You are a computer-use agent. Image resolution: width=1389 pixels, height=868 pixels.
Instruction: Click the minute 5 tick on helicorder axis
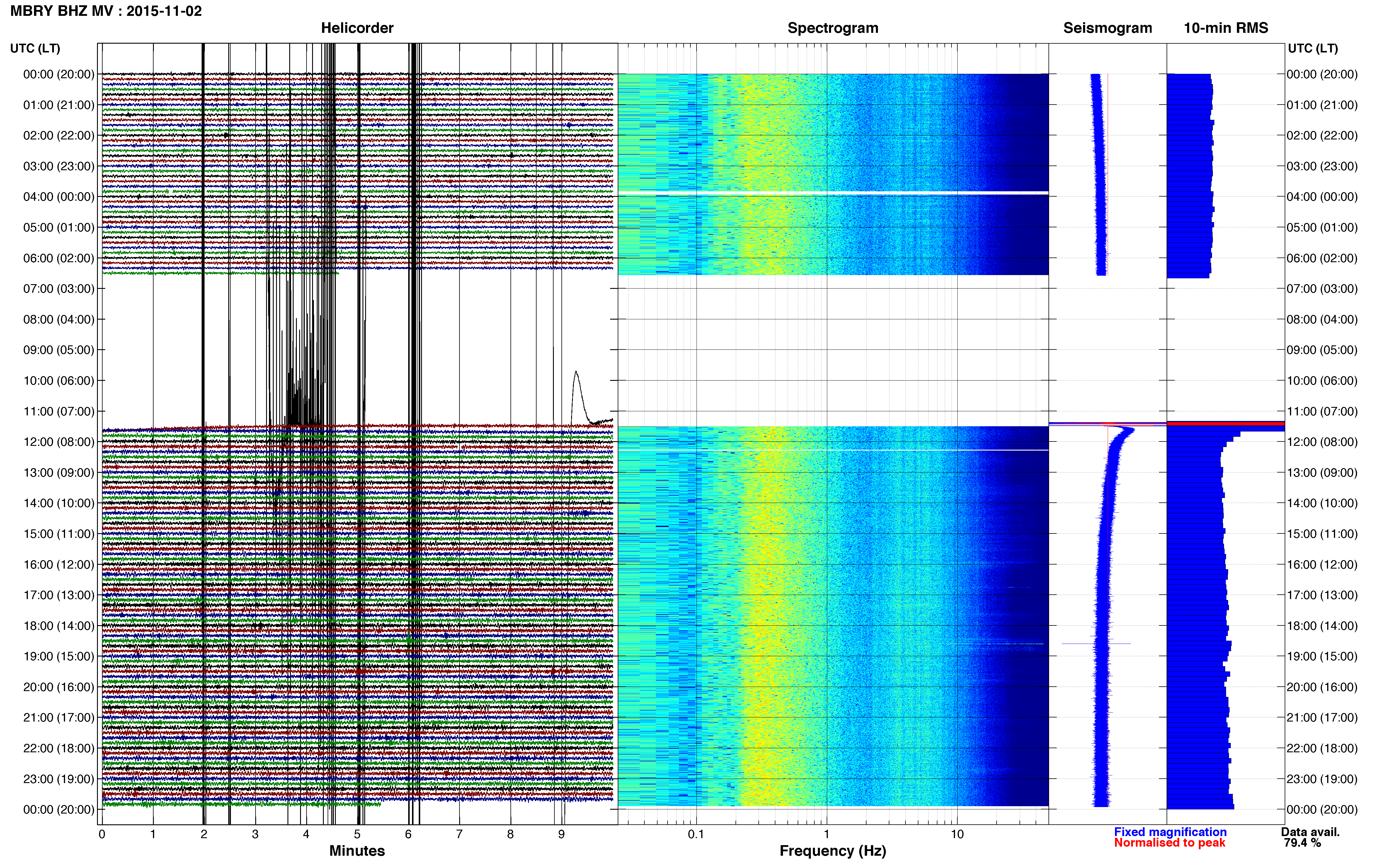[x=357, y=834]
